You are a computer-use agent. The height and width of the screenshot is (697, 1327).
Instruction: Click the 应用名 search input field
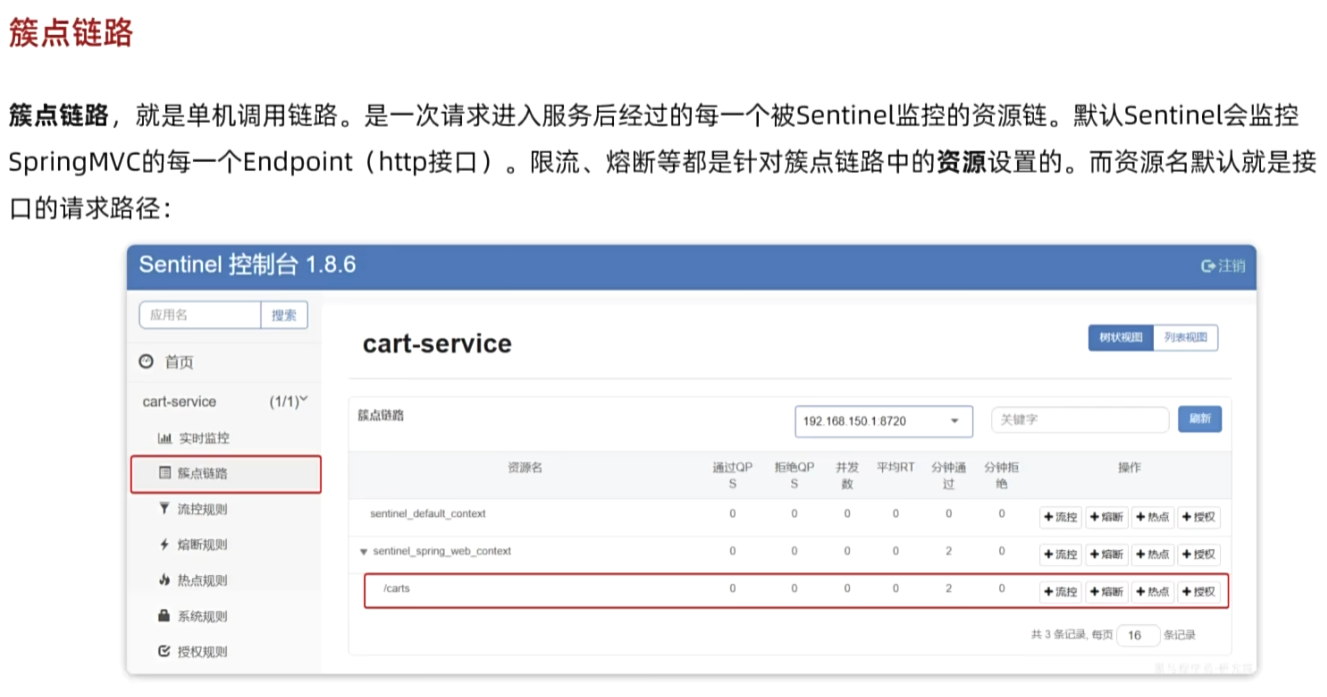199,315
